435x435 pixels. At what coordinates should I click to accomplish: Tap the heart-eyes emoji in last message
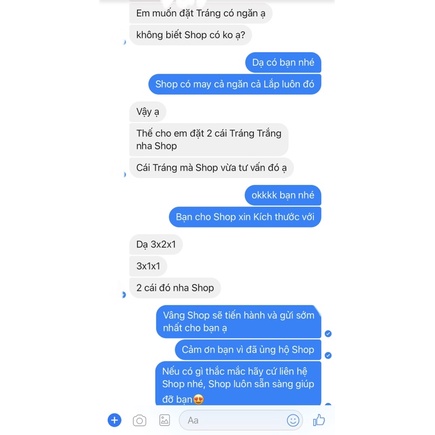click(x=198, y=399)
